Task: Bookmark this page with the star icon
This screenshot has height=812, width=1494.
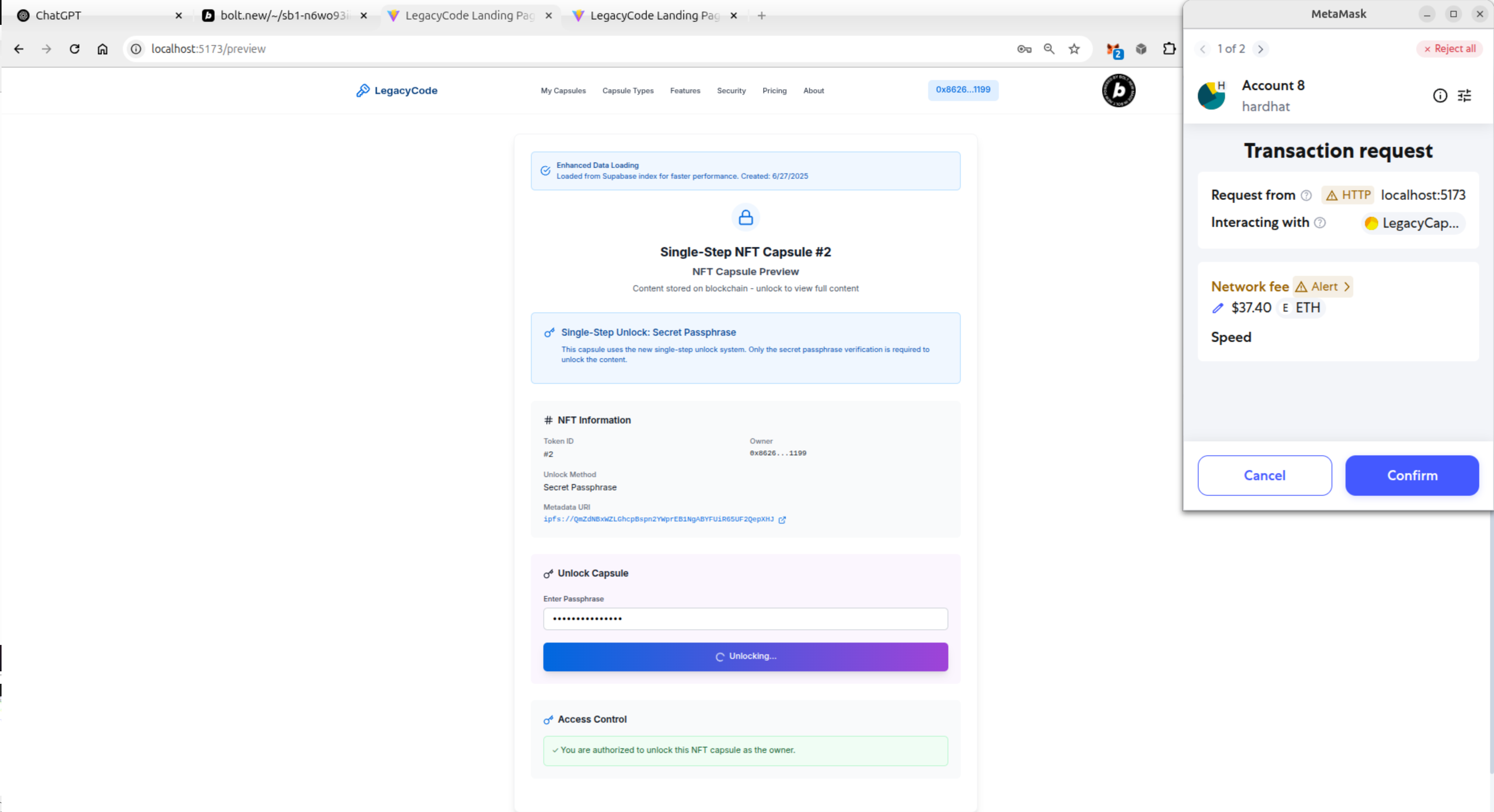Action: pyautogui.click(x=1074, y=49)
